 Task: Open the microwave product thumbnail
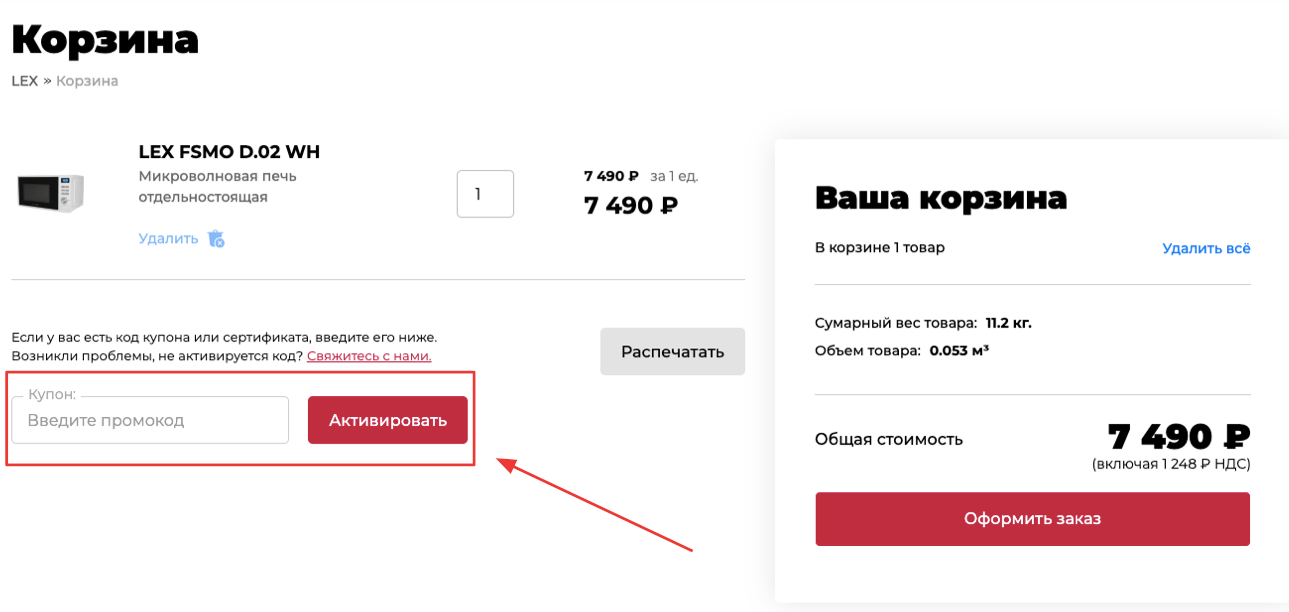coord(50,192)
